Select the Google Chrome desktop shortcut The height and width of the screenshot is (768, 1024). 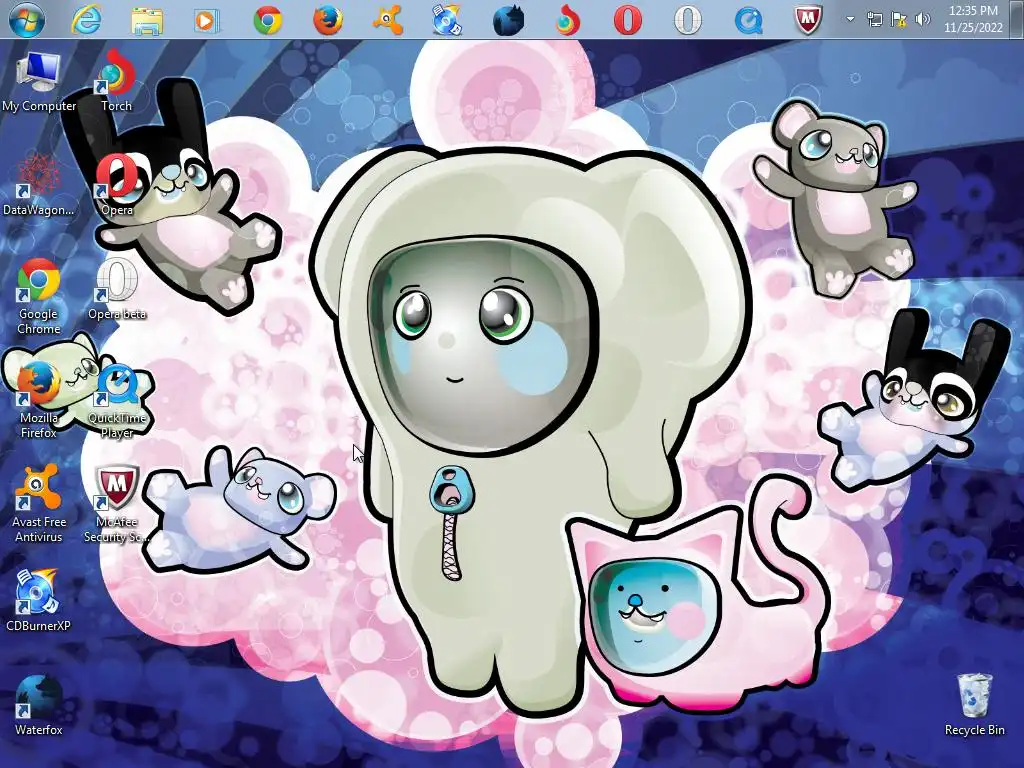point(39,296)
